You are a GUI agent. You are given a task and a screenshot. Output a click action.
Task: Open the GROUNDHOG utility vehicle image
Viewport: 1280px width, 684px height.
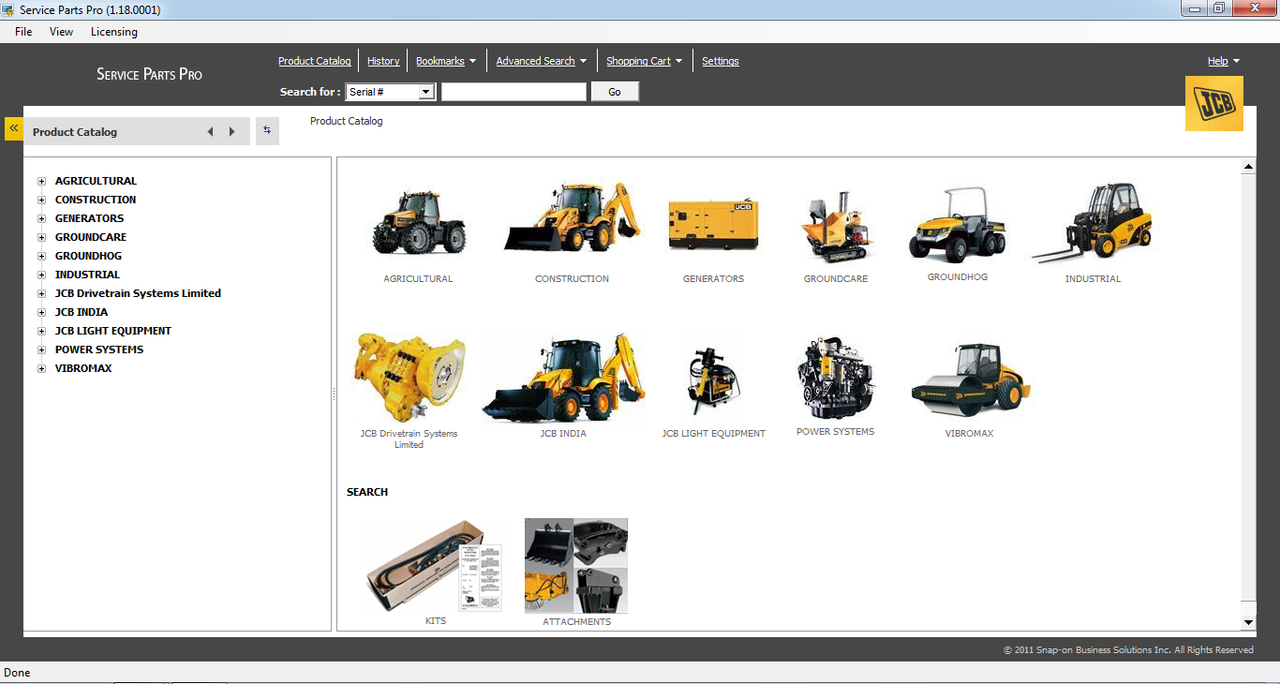[x=957, y=224]
